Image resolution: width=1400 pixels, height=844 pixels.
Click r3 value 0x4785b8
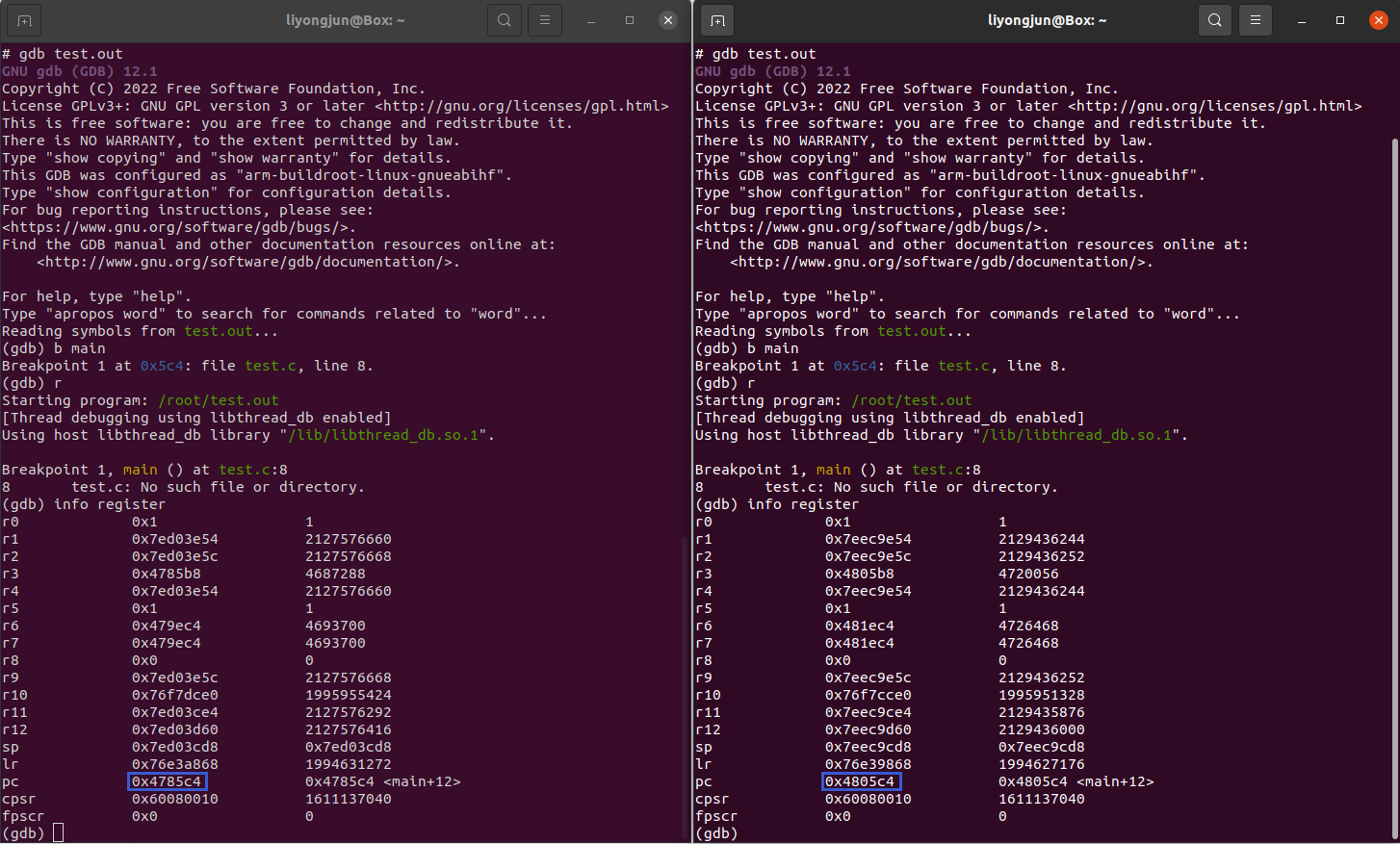167,574
